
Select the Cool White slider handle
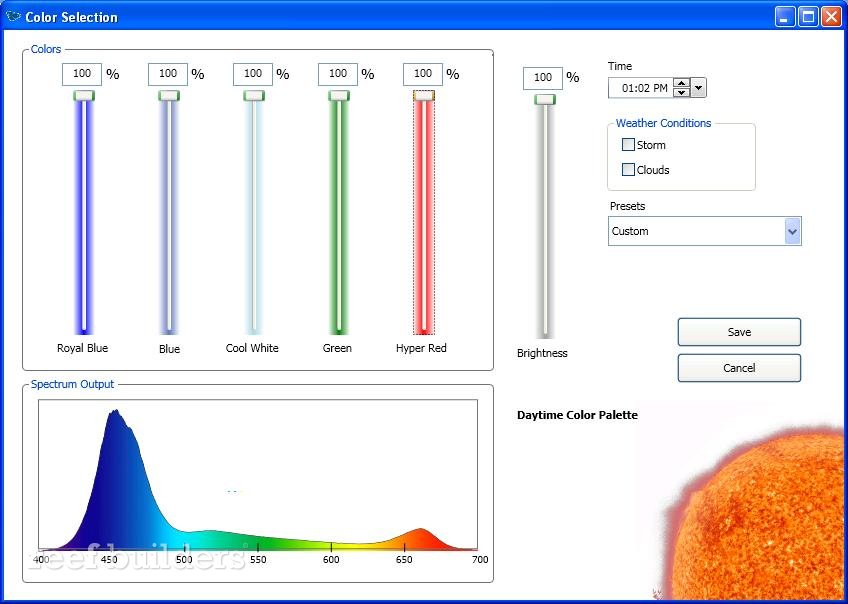[x=254, y=96]
